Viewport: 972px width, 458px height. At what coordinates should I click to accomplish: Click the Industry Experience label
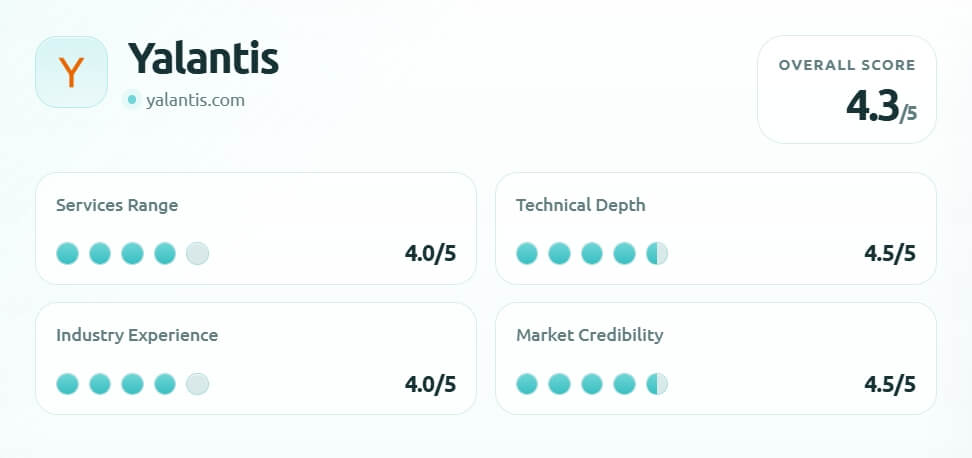pyautogui.click(x=137, y=335)
